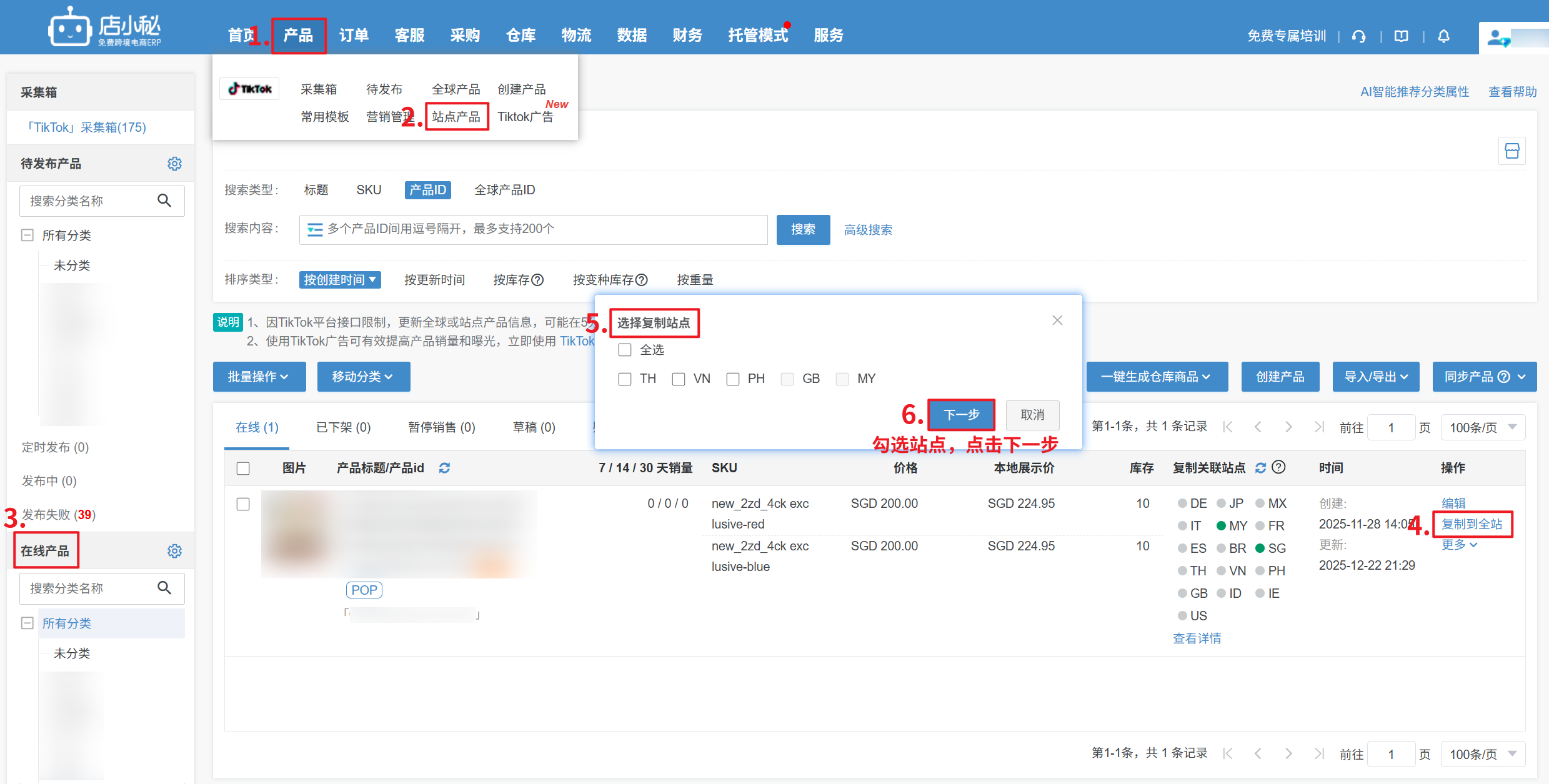Open settings gear for 在线产品
This screenshot has width=1549, height=784.
(174, 551)
